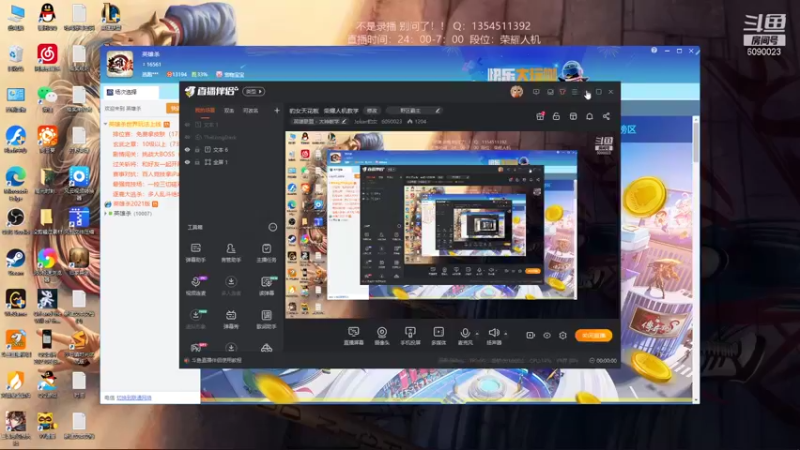Expand the microphone options arrow
This screenshot has height=450, width=800.
[x=477, y=334]
